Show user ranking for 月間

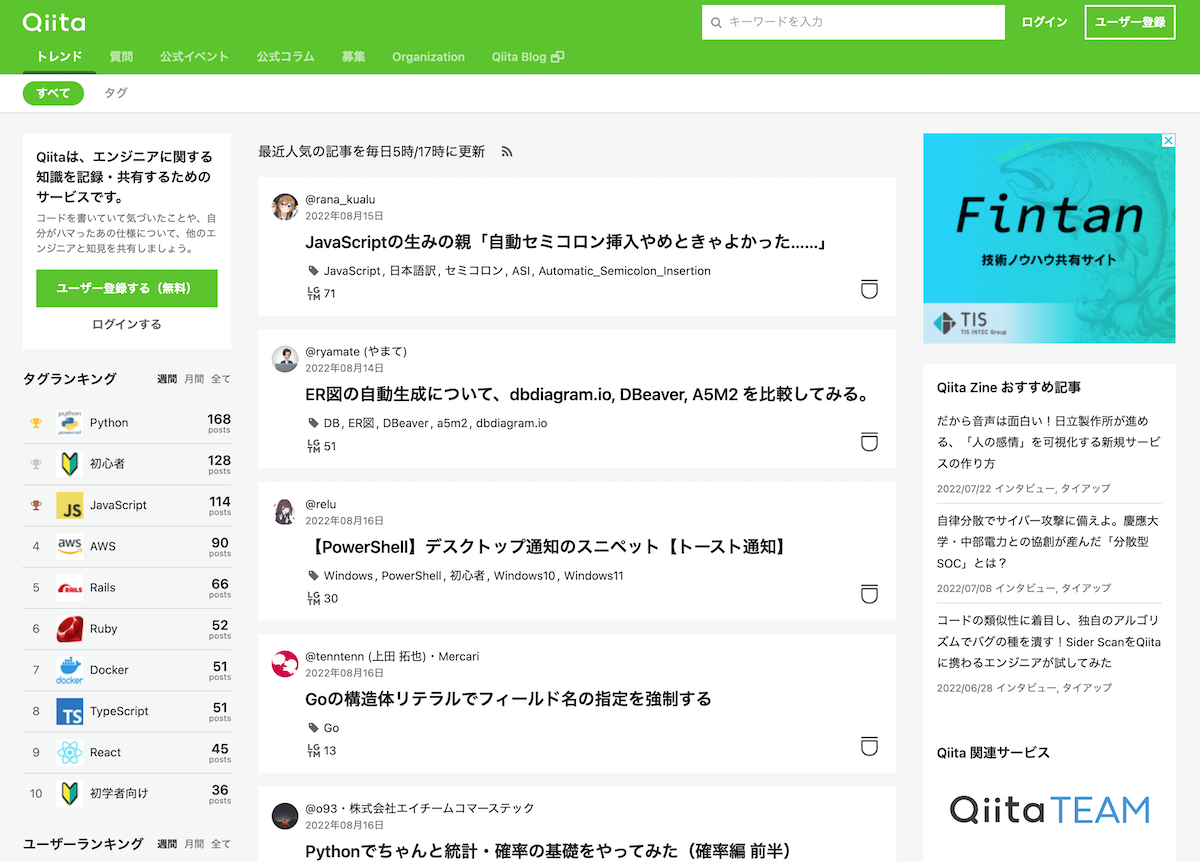194,844
